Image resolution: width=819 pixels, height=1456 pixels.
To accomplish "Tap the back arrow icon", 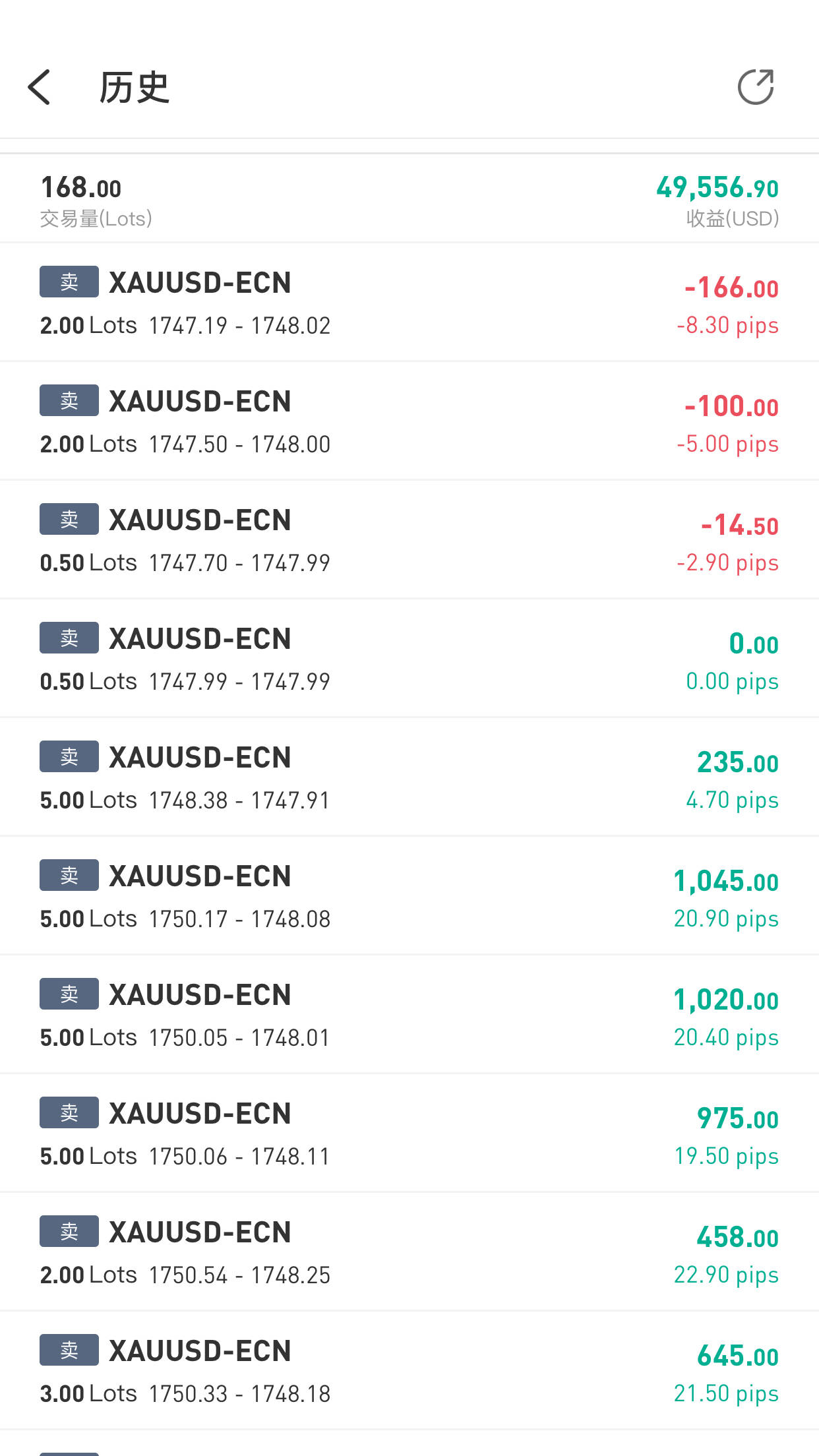I will [40, 87].
